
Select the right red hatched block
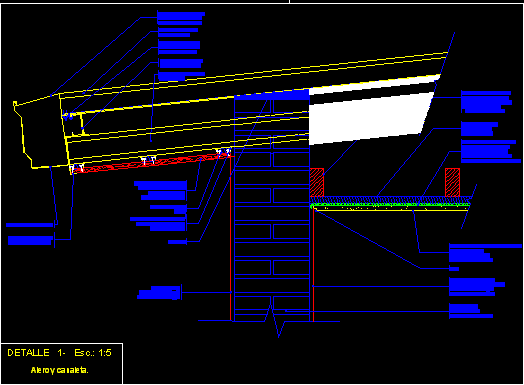[x=452, y=182]
